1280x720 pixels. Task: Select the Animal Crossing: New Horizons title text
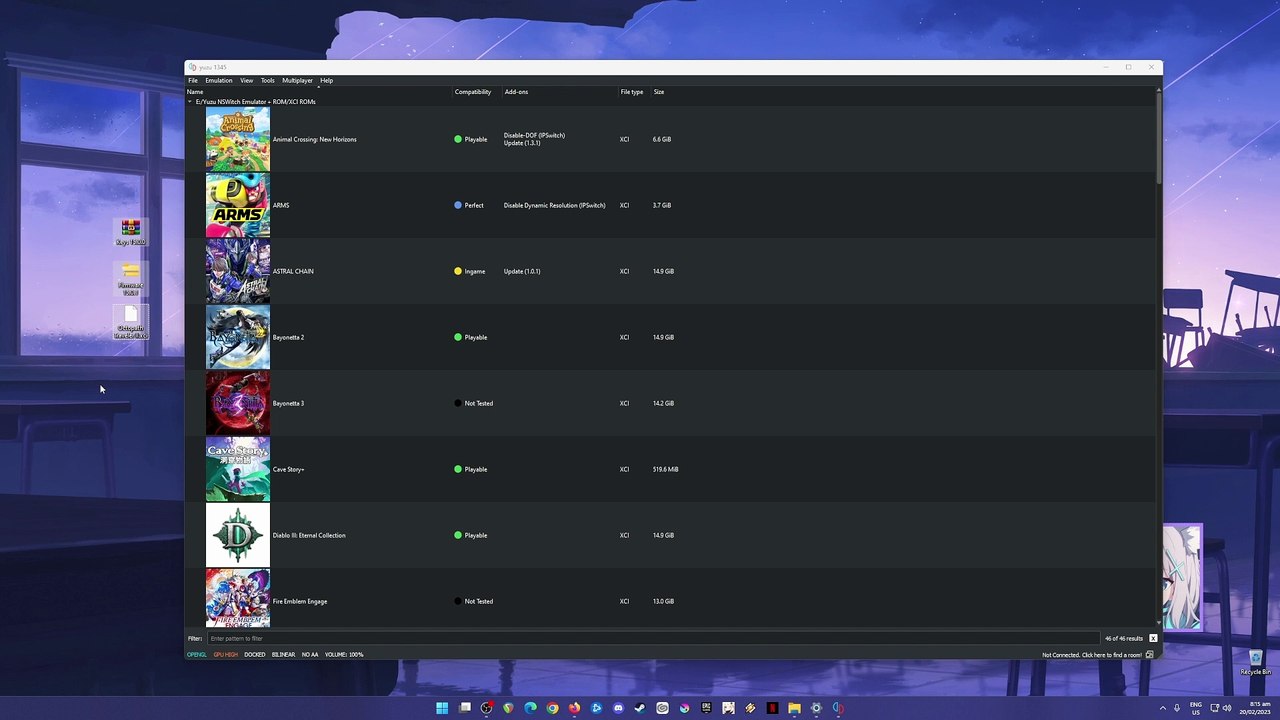pyautogui.click(x=314, y=140)
